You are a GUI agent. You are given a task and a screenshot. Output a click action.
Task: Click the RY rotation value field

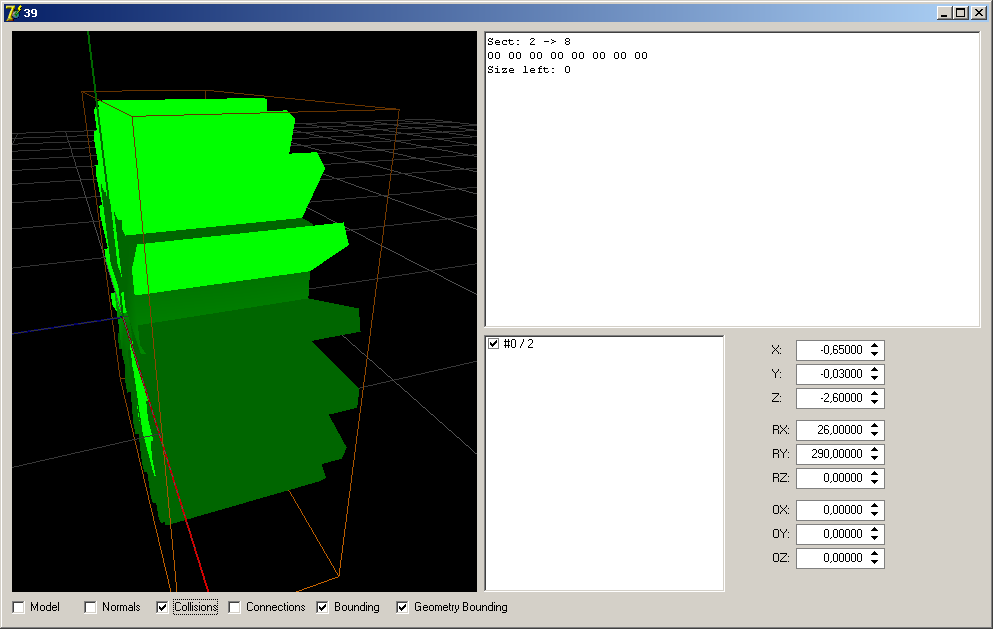pyautogui.click(x=831, y=454)
